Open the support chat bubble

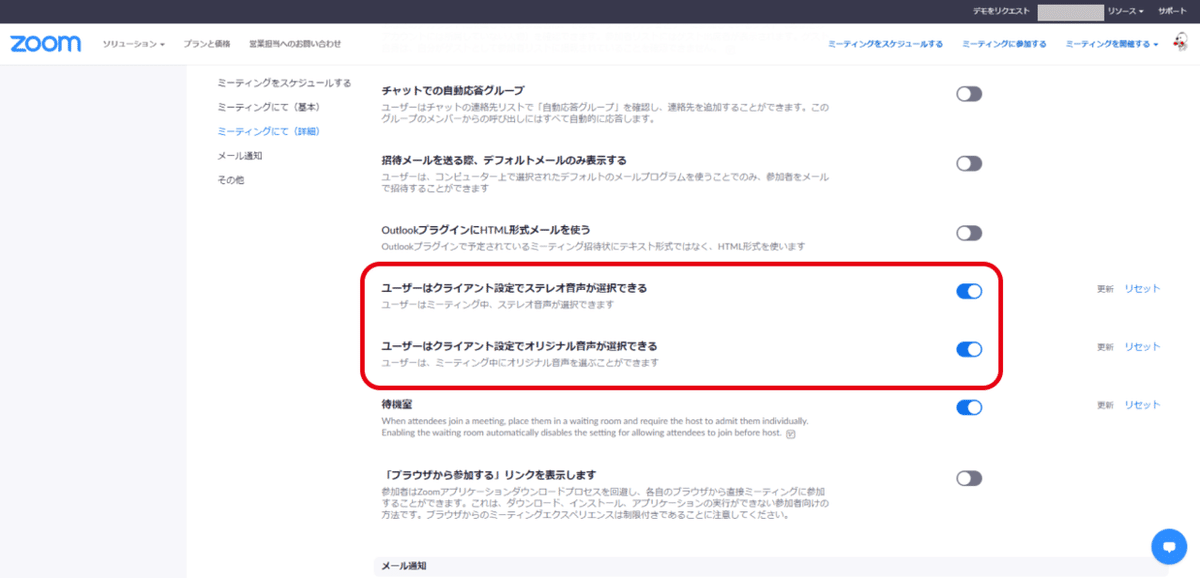[x=1168, y=546]
